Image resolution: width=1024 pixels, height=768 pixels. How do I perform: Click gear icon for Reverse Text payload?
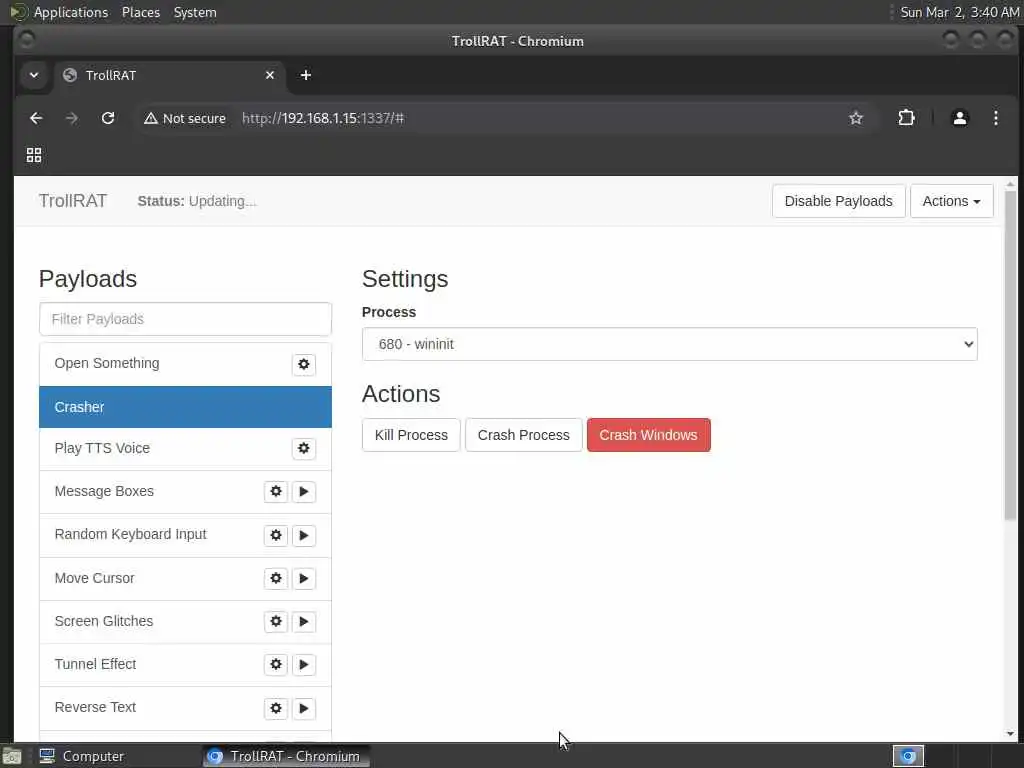pos(276,708)
